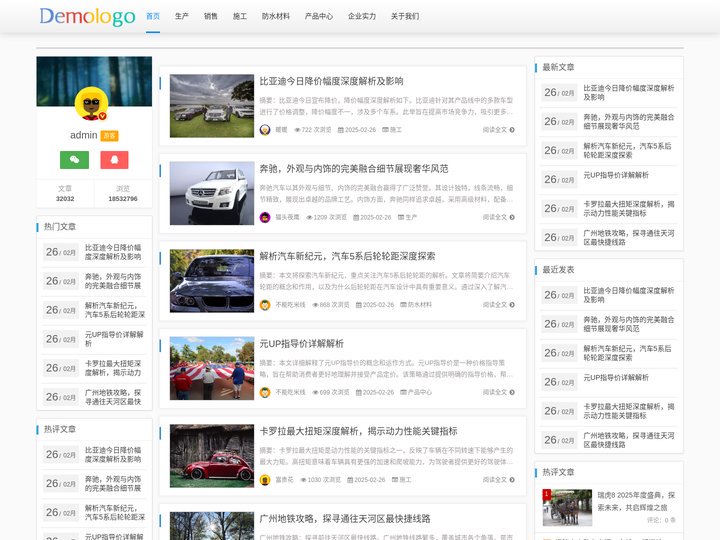Open the 比亚迪 article thumbnail in main list
The height and width of the screenshot is (540, 720).
tap(212, 106)
